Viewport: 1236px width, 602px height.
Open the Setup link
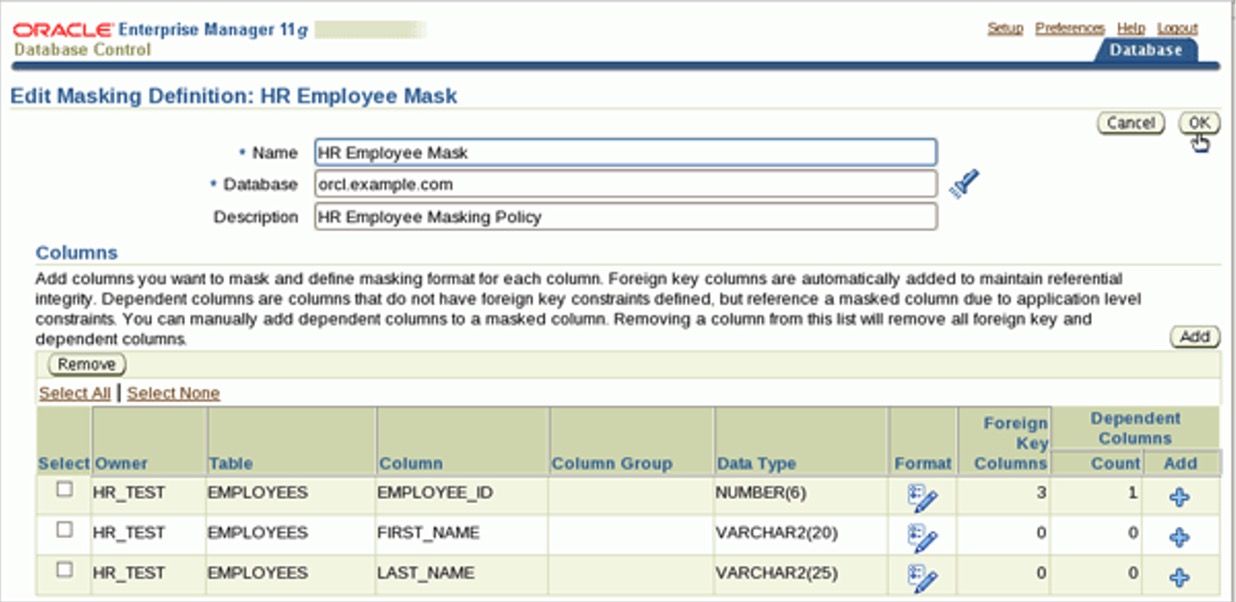coord(1005,28)
